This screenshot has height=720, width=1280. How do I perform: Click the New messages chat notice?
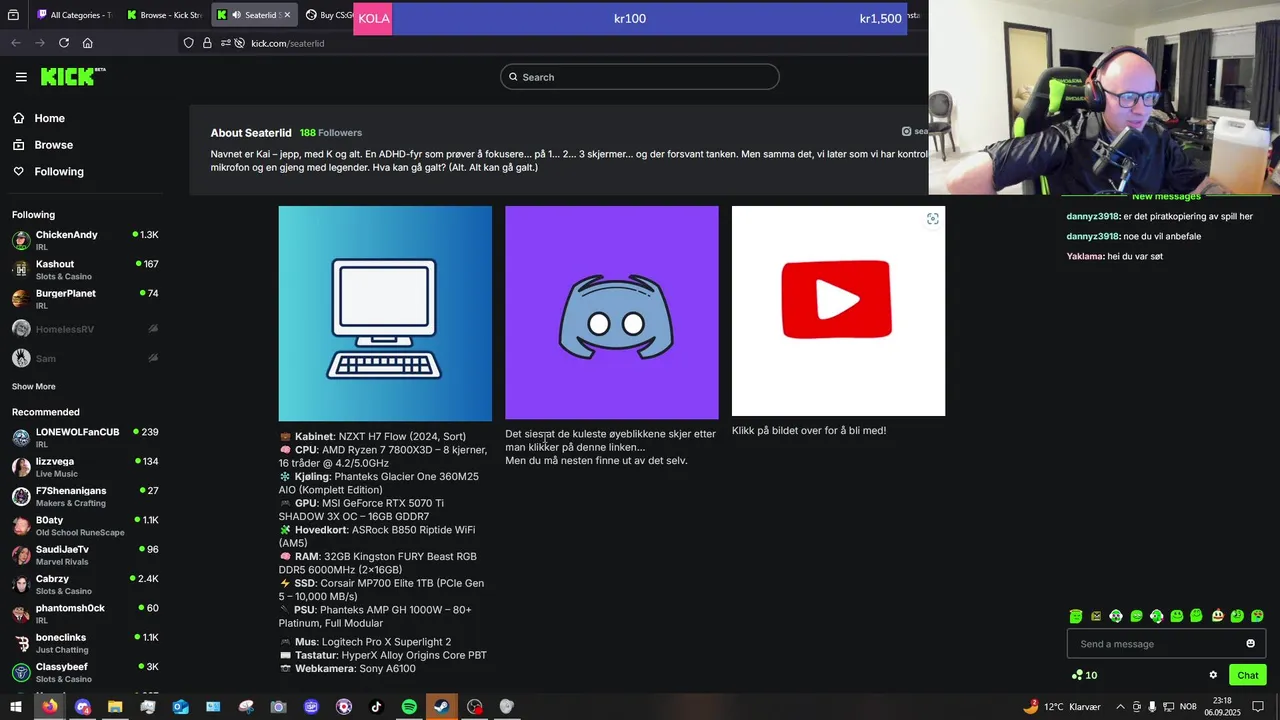(x=1166, y=197)
